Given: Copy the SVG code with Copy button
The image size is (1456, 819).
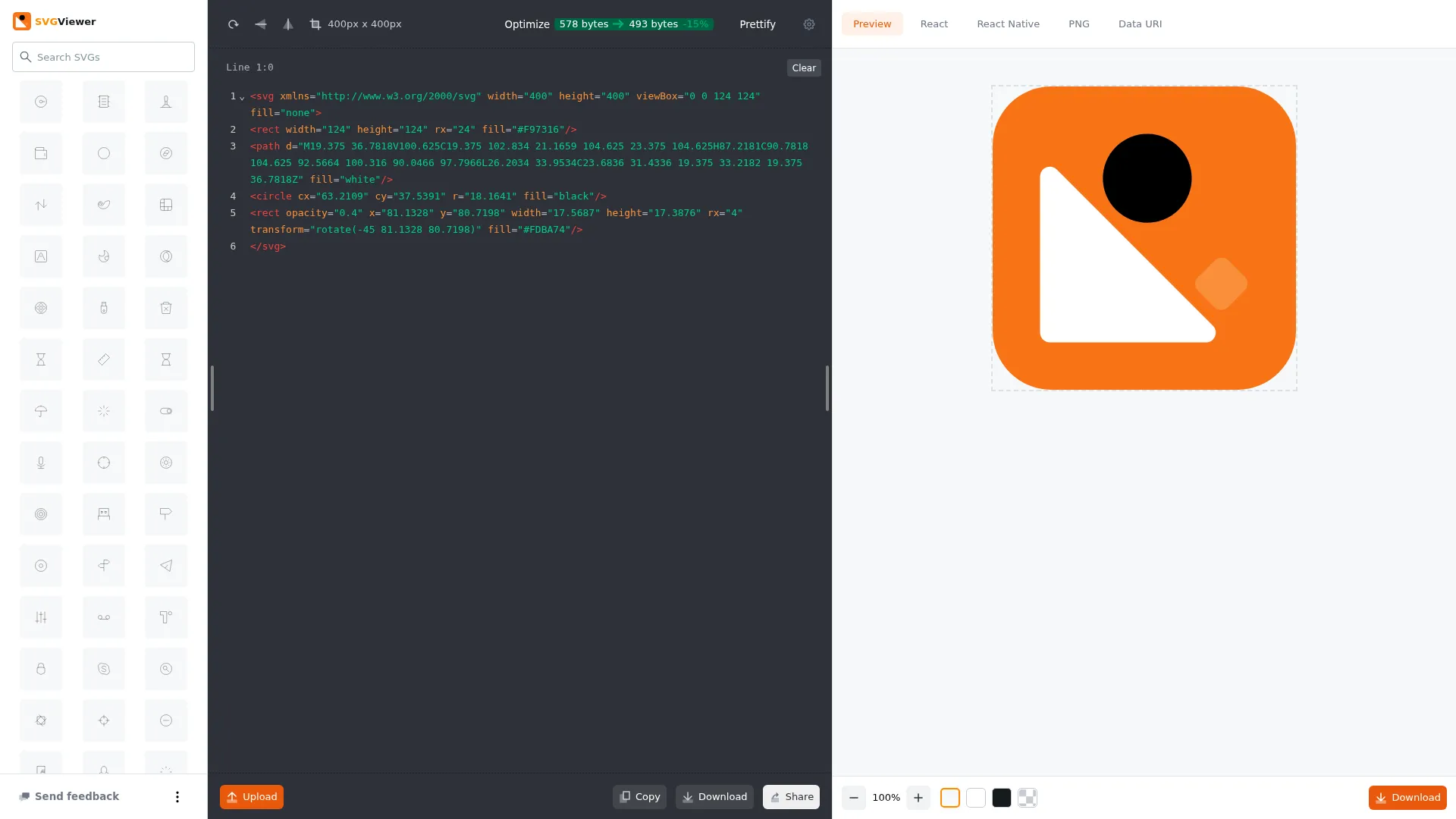Looking at the screenshot, I should pos(639,797).
